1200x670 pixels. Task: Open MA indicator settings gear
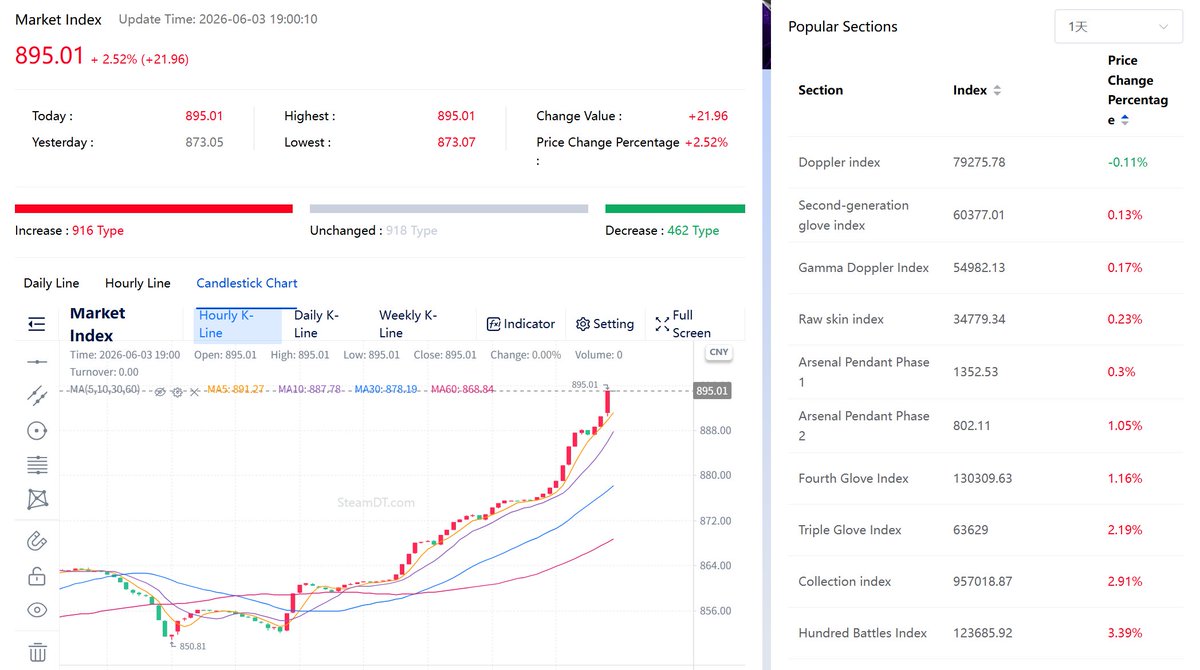[x=177, y=392]
